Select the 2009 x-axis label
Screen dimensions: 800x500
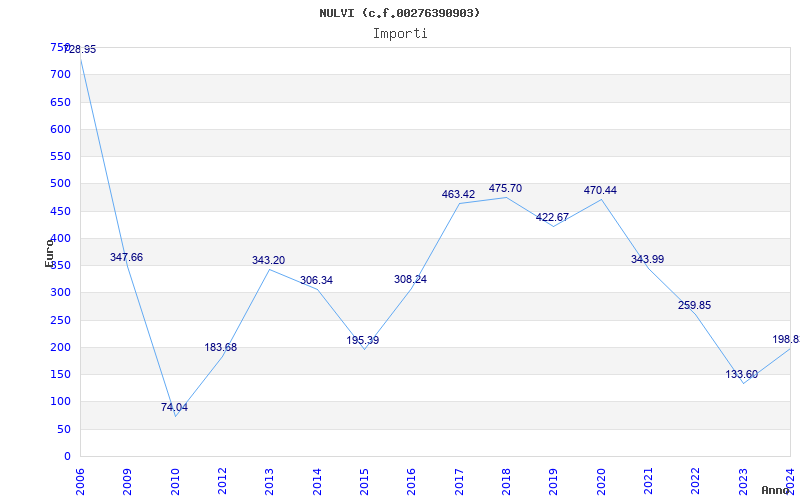(x=128, y=481)
